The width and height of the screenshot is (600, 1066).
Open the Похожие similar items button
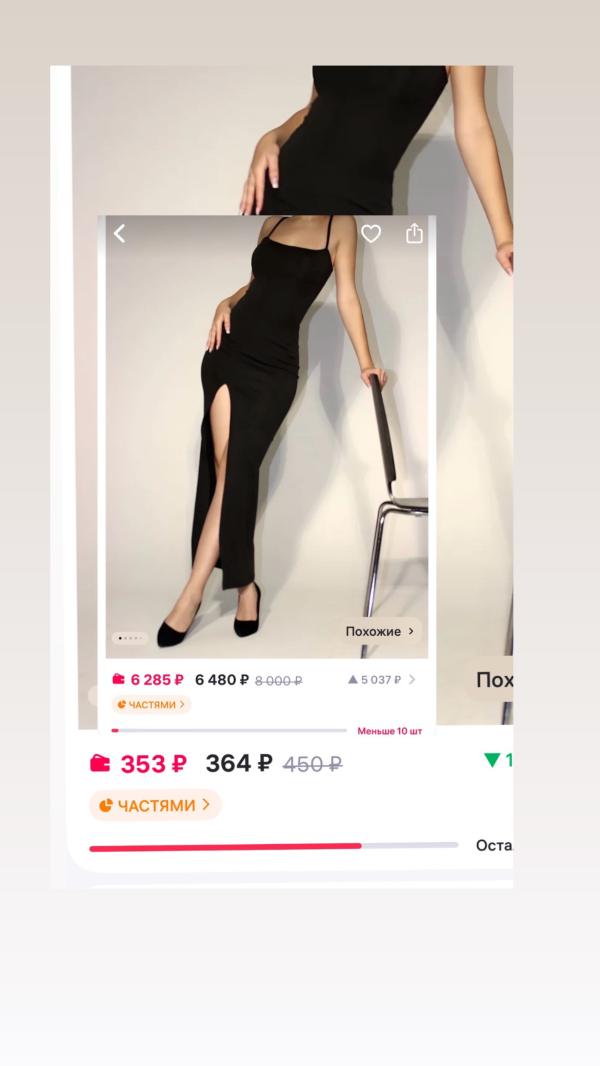tap(379, 632)
